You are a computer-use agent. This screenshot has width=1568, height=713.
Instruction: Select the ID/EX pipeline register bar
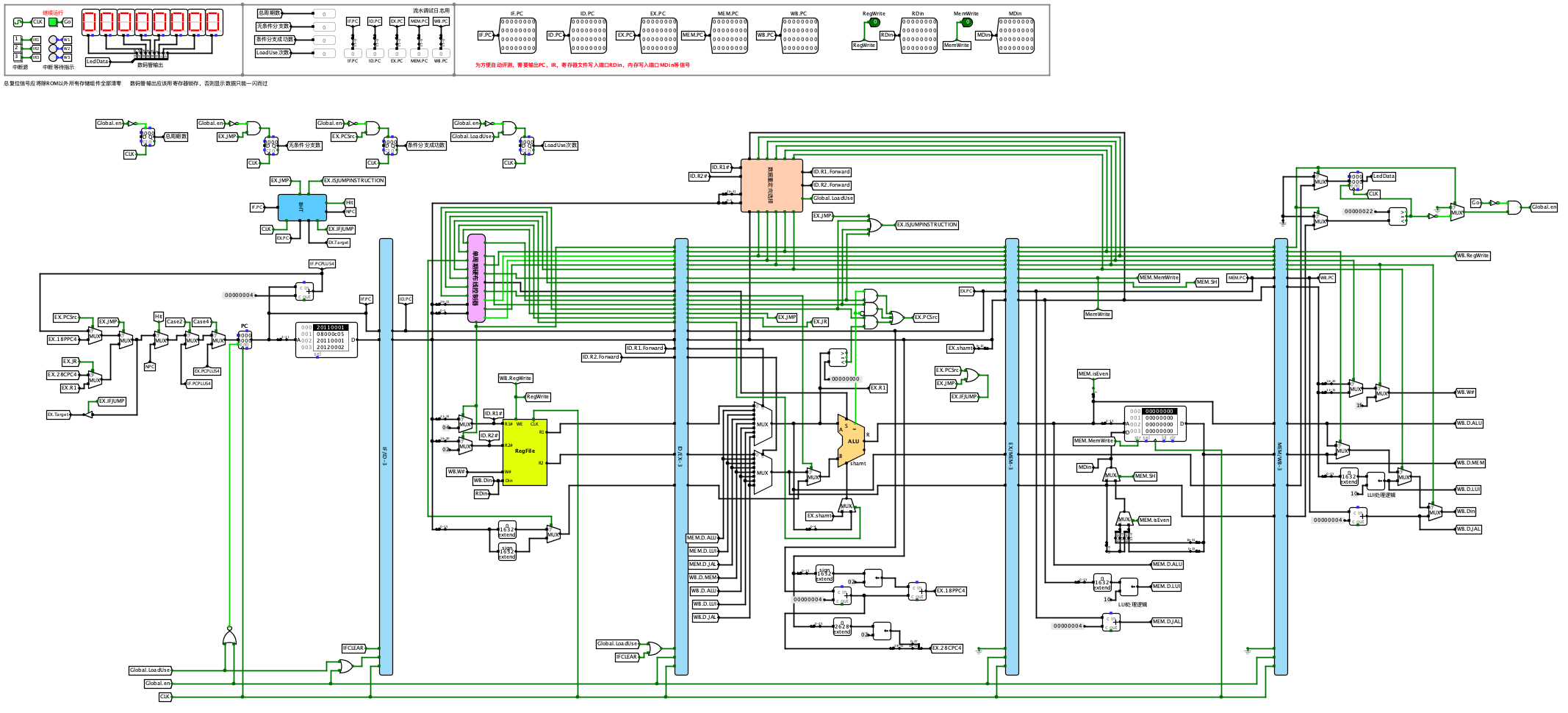tap(681, 456)
